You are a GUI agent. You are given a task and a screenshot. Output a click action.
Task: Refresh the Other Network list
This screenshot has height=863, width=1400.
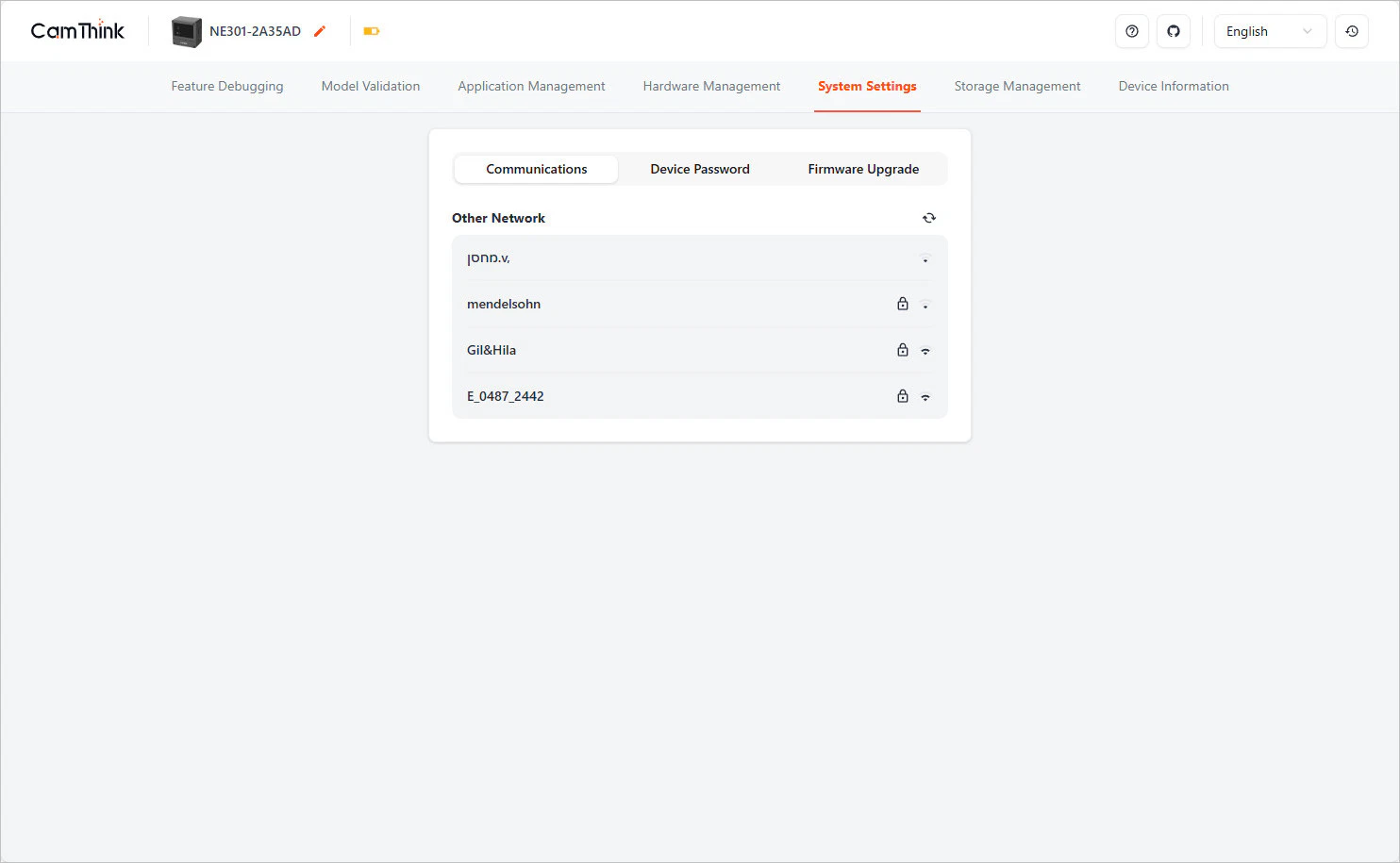928,218
